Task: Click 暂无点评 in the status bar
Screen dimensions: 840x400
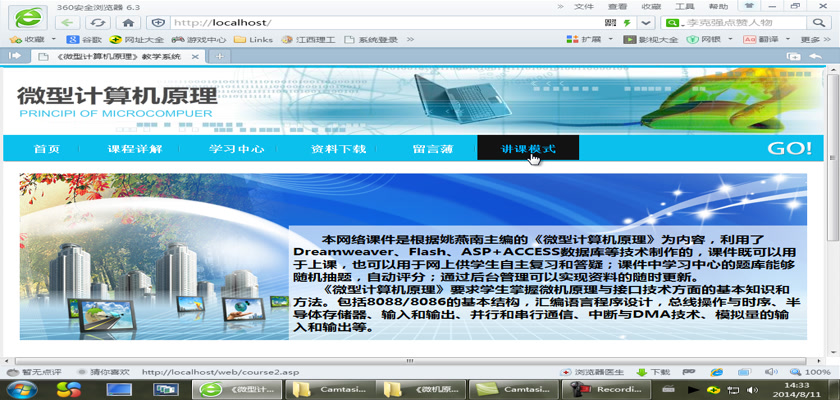Action: (x=33, y=372)
